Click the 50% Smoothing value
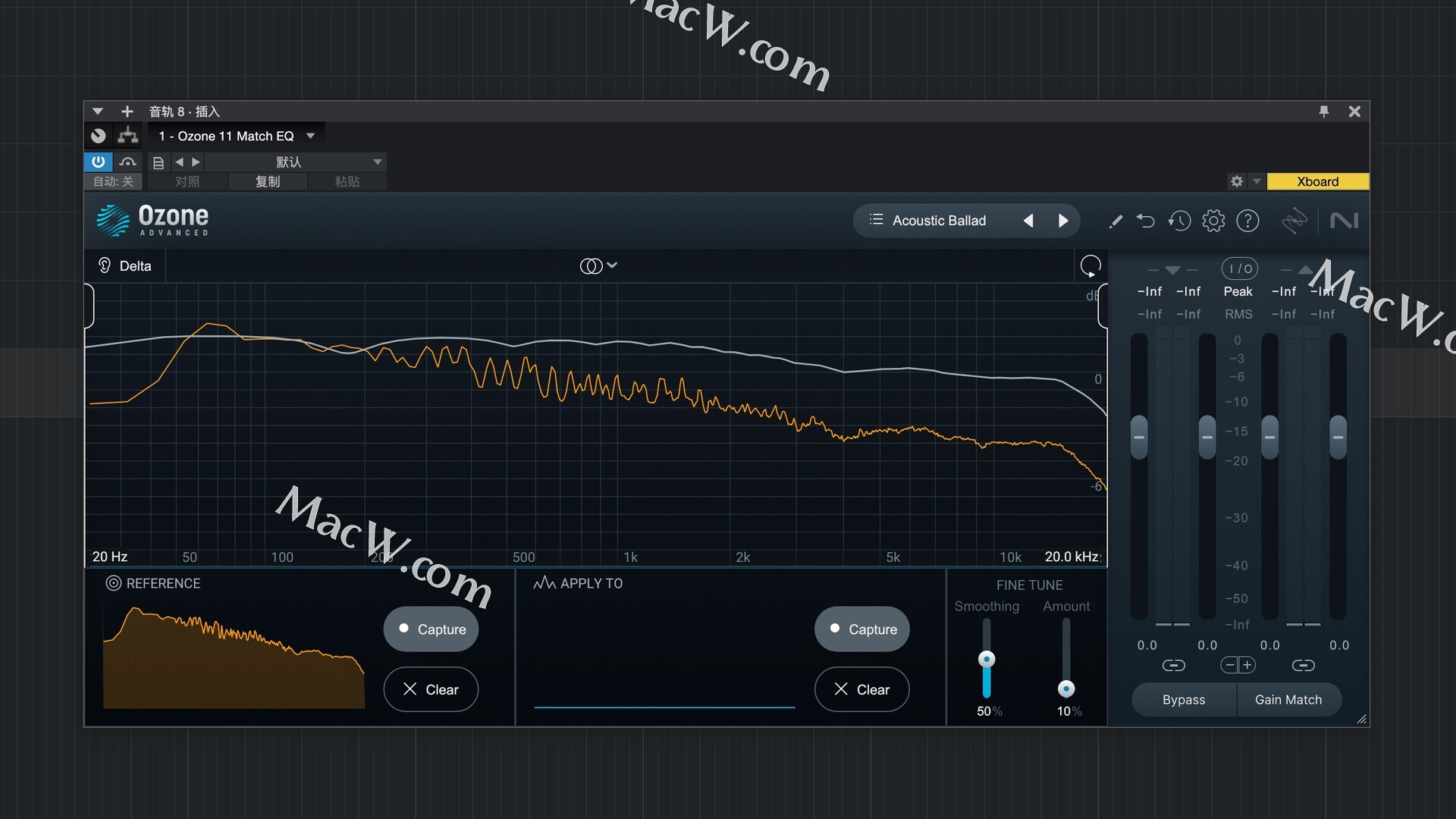 (990, 711)
